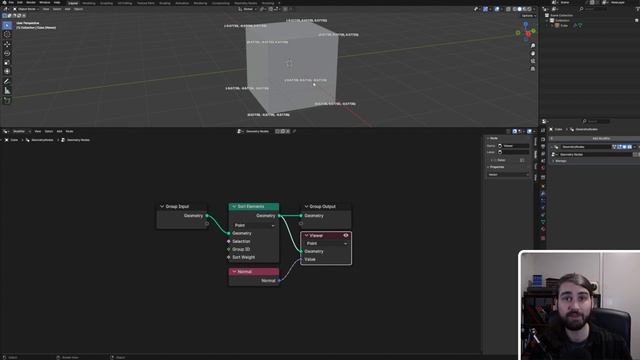Click the viewport navigation gizmo Z axis
The width and height of the screenshot is (640, 360).
click(x=526, y=25)
